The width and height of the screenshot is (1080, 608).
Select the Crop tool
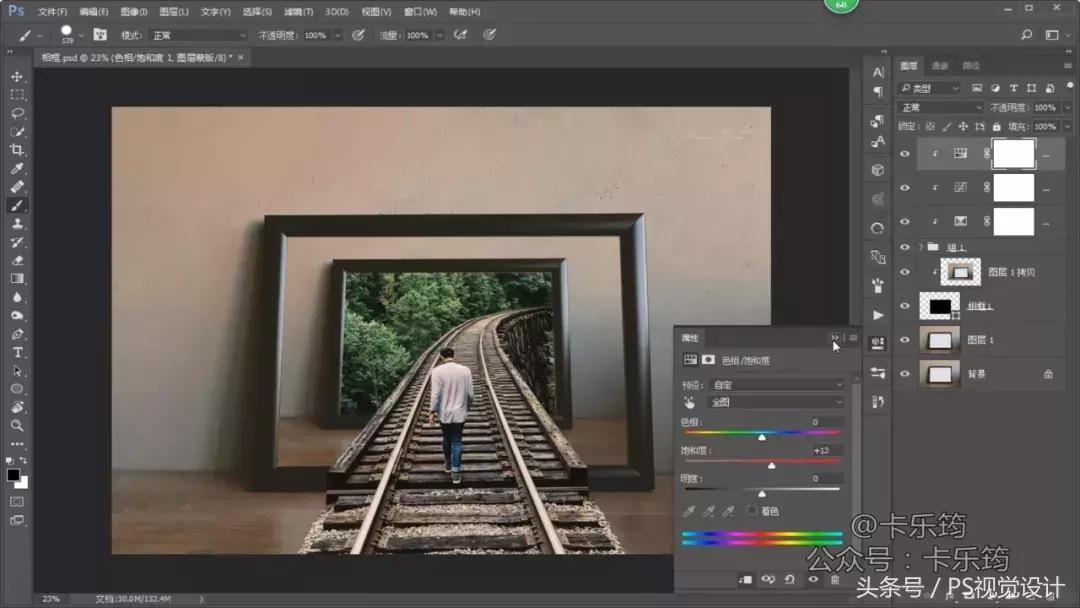coord(17,150)
